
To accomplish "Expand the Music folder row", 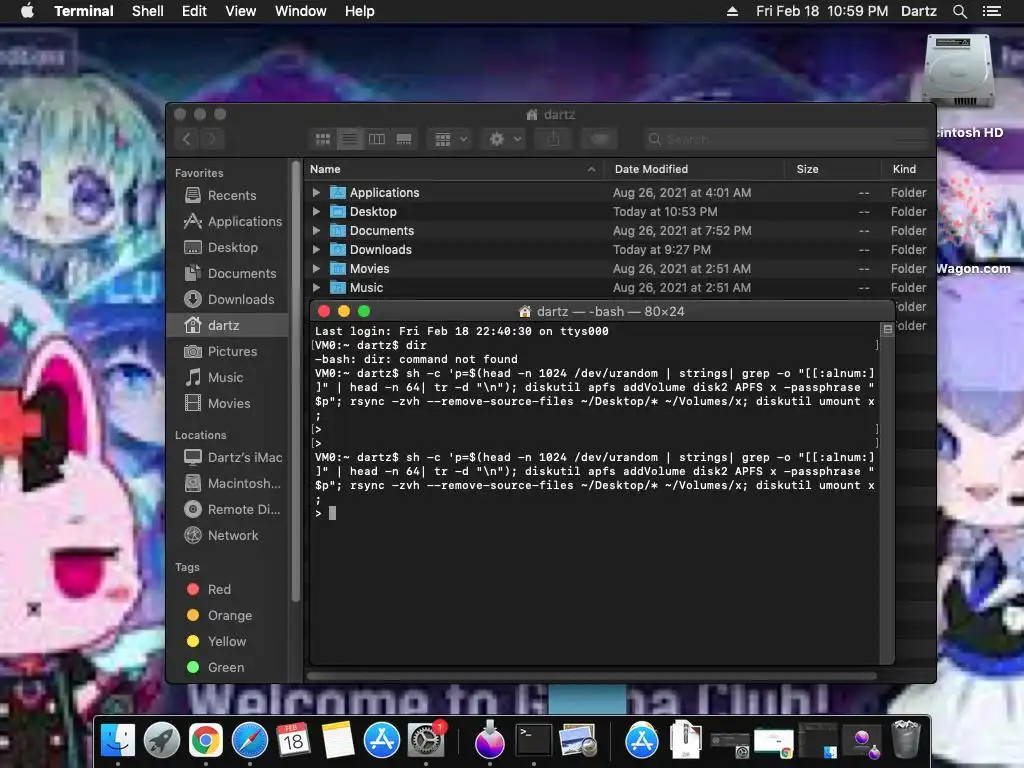I will (x=316, y=287).
